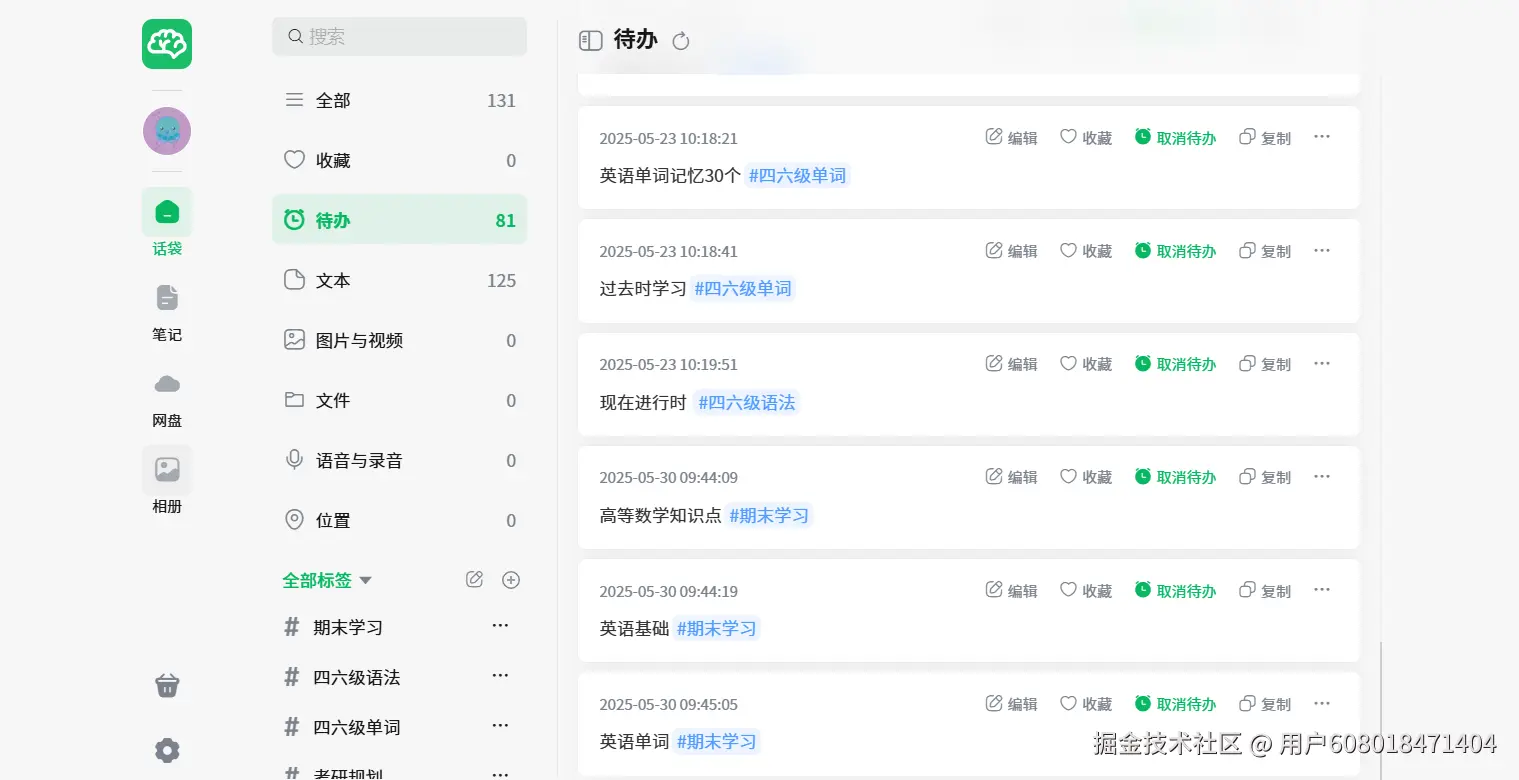Click #期末学习 tag in 高等数学知识点 note

(769, 516)
